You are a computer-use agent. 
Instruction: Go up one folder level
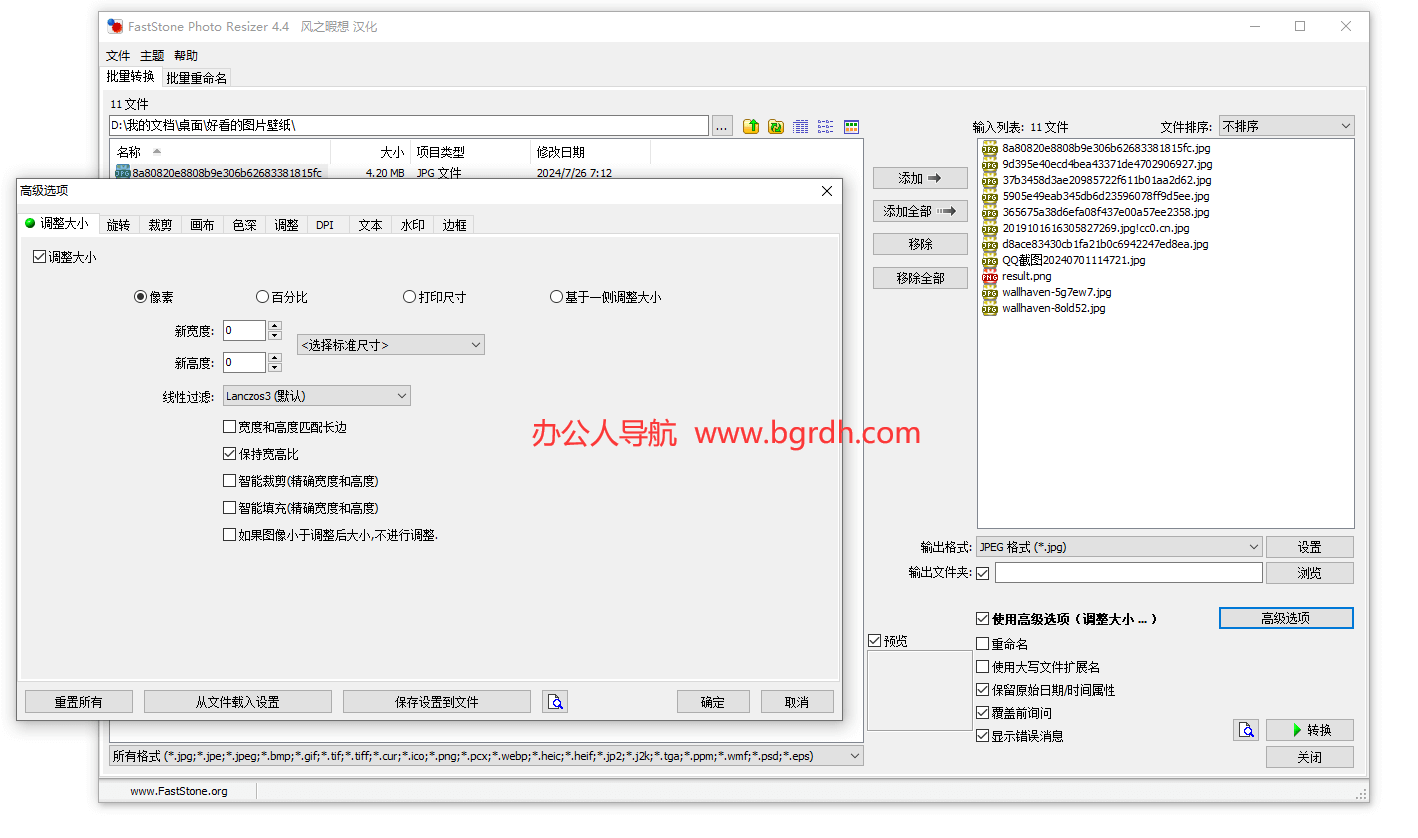coord(750,126)
